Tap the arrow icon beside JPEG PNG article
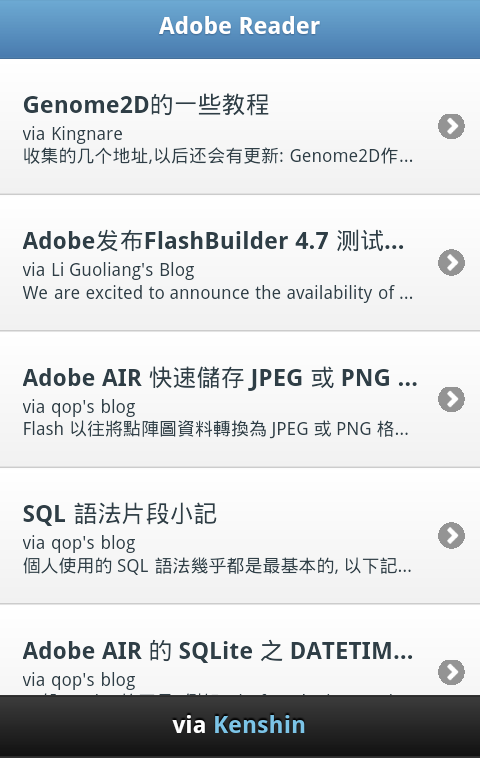 (x=451, y=399)
